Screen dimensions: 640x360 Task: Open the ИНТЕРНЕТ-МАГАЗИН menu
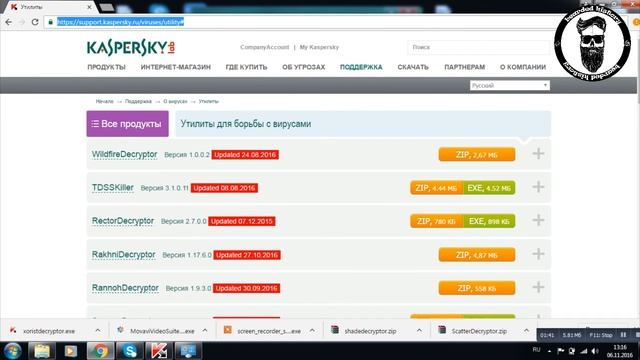[x=176, y=67]
